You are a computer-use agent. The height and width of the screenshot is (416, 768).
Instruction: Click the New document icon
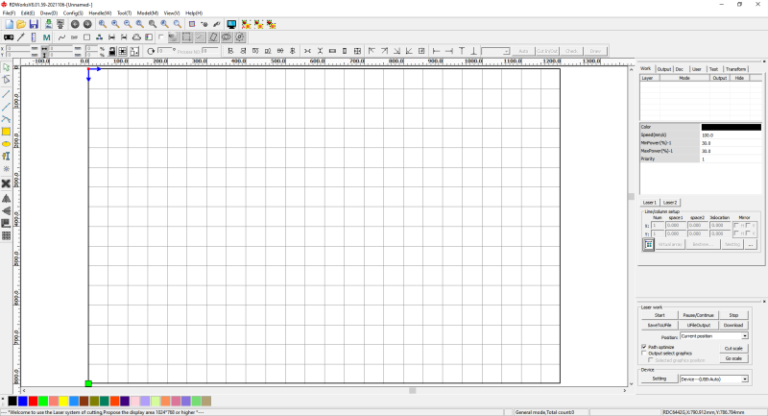point(8,23)
